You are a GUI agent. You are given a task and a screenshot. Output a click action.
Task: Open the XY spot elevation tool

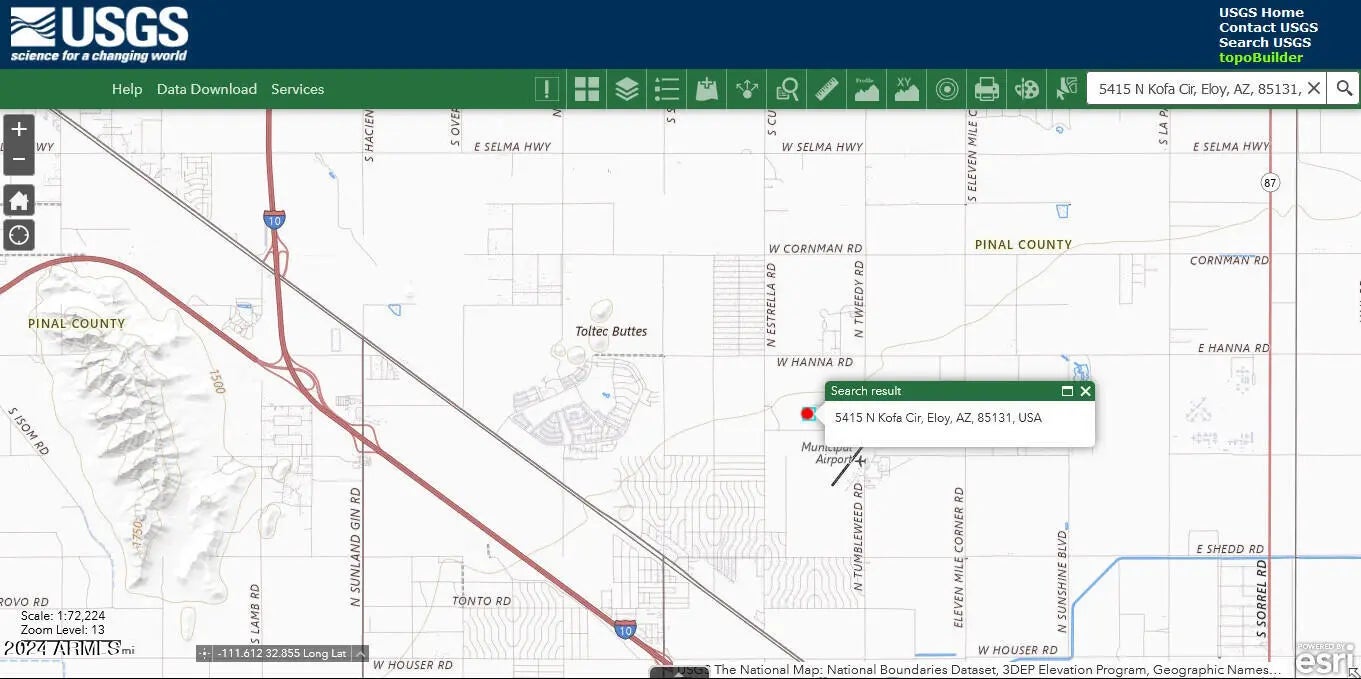click(906, 89)
